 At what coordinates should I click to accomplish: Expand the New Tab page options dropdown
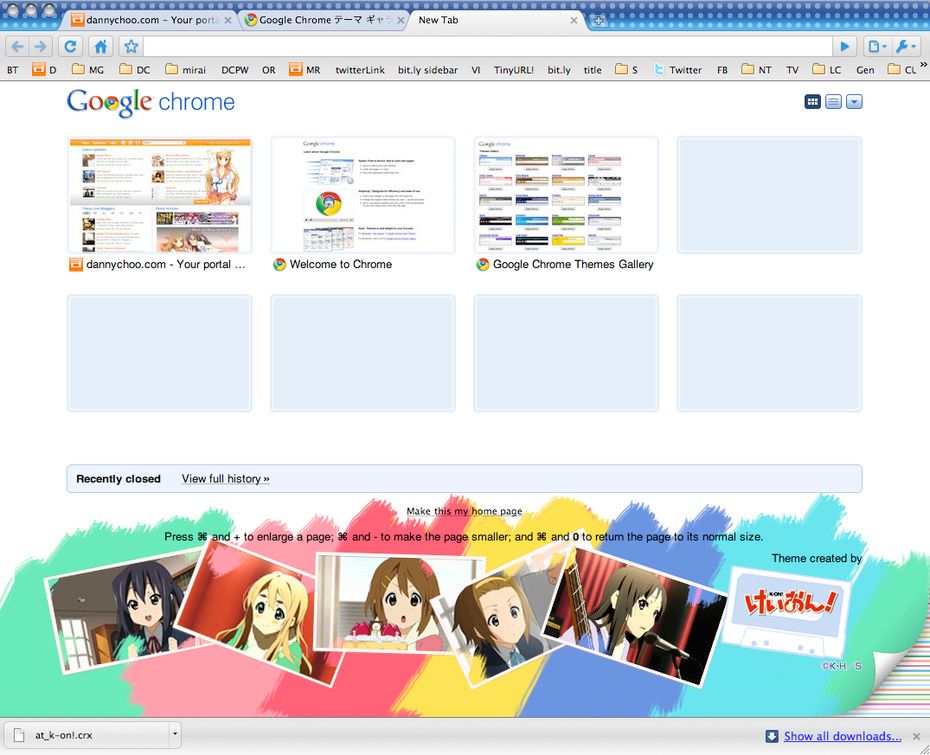[854, 102]
